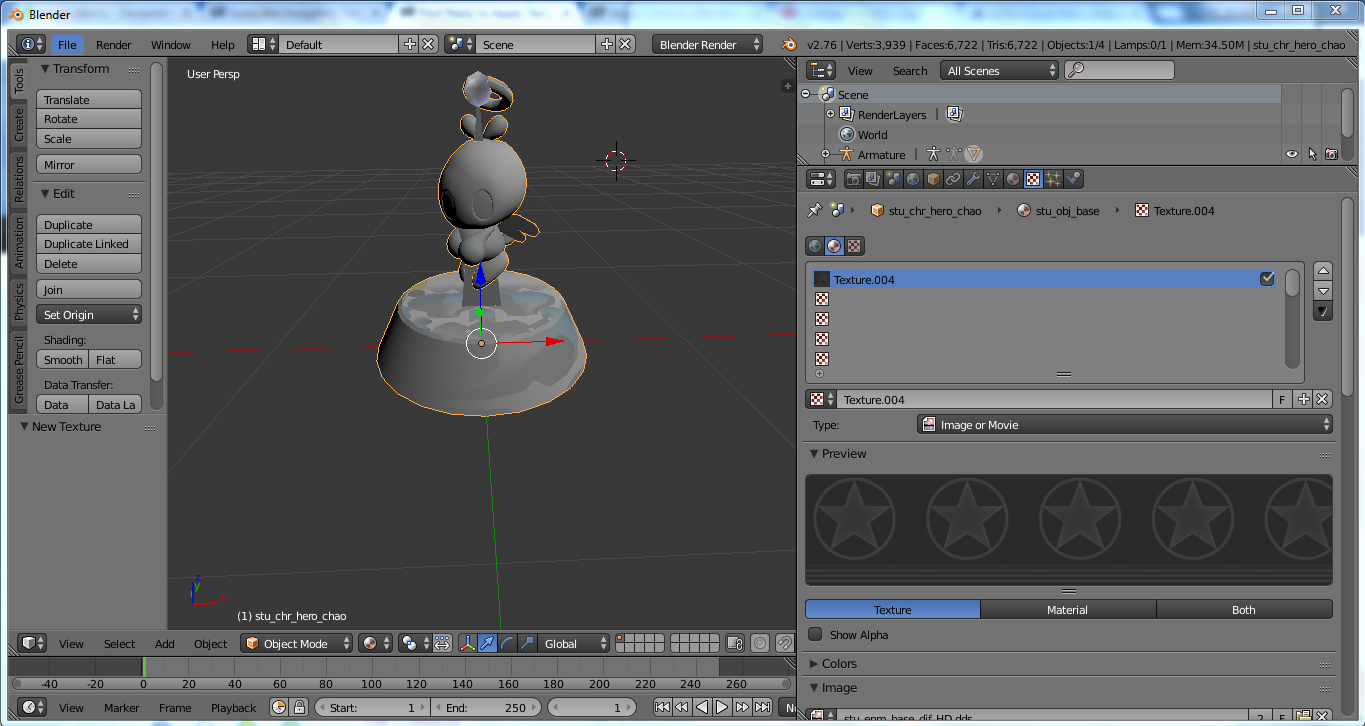This screenshot has width=1365, height=726.
Task: Open the Modifiers wrench tab
Action: pos(973,179)
